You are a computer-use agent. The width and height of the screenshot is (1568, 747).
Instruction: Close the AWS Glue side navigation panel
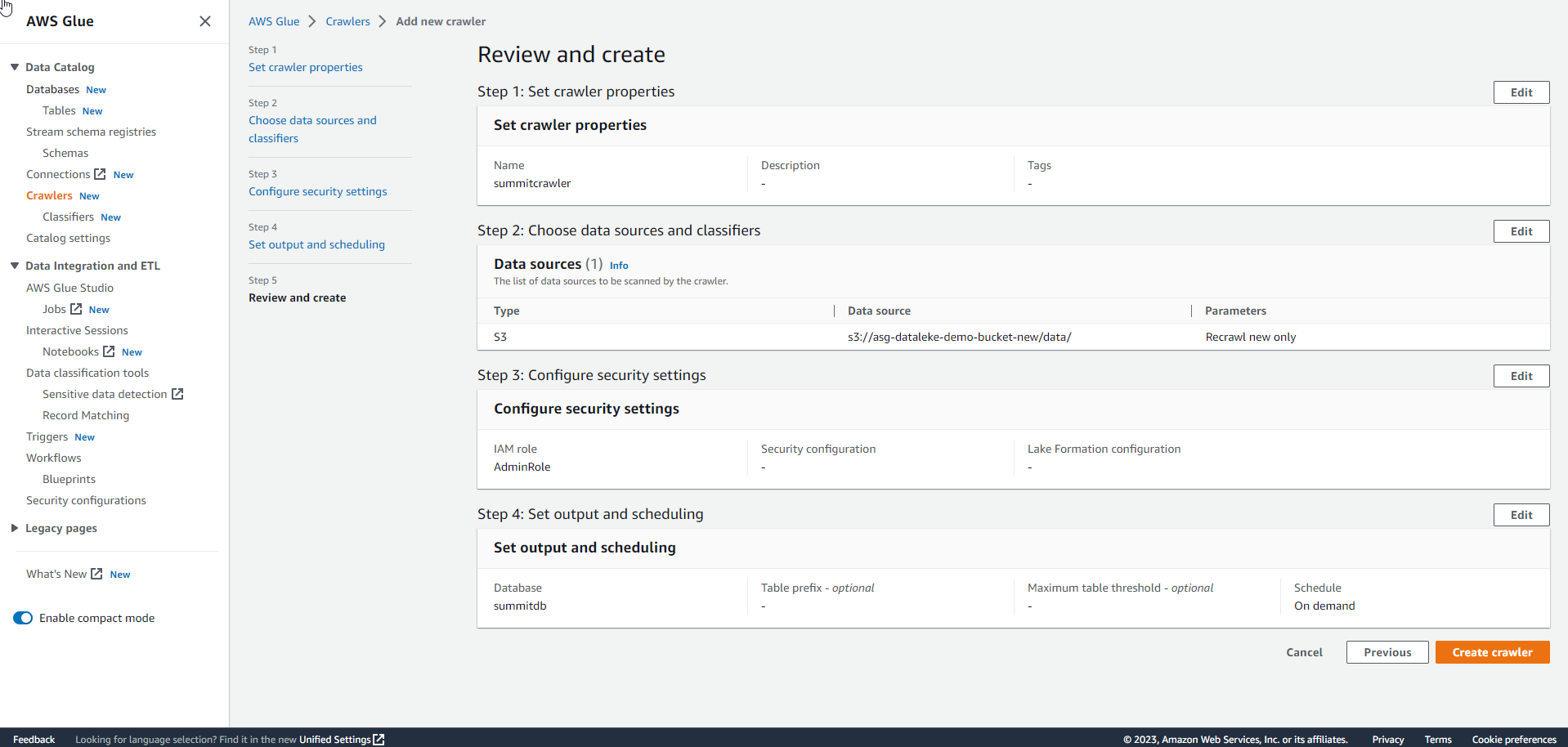pyautogui.click(x=205, y=21)
